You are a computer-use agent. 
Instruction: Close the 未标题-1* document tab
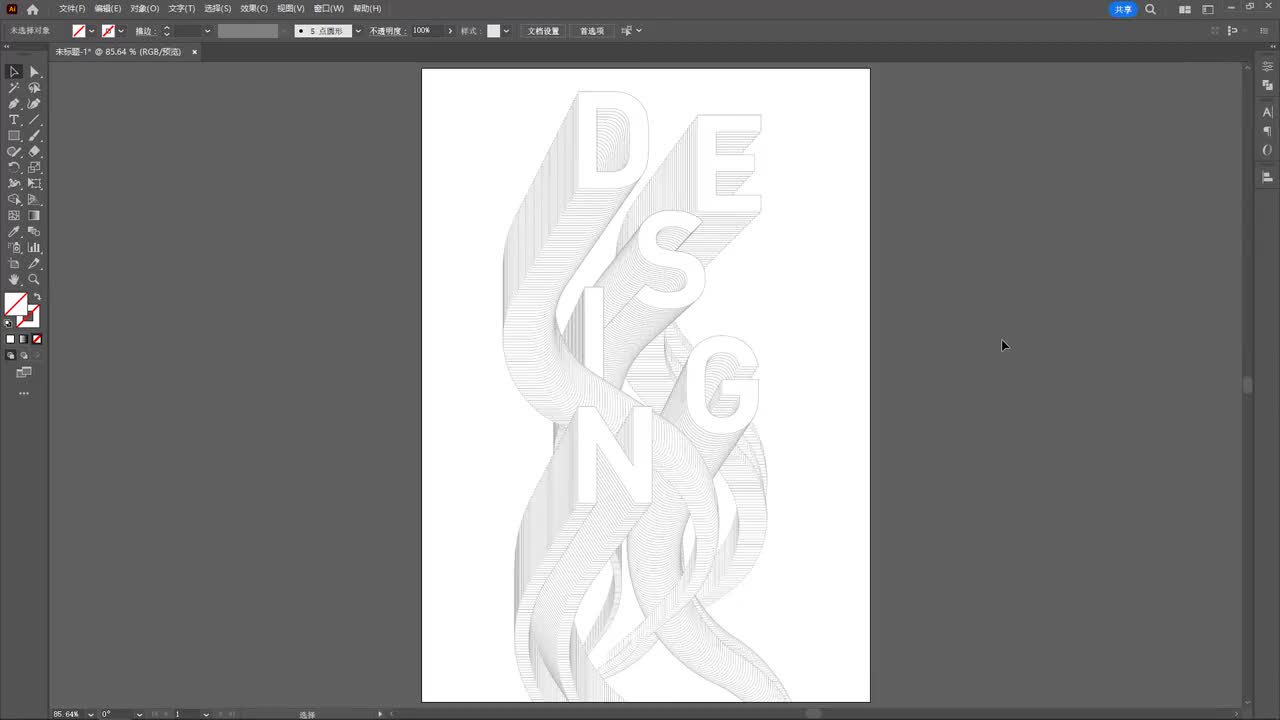194,51
